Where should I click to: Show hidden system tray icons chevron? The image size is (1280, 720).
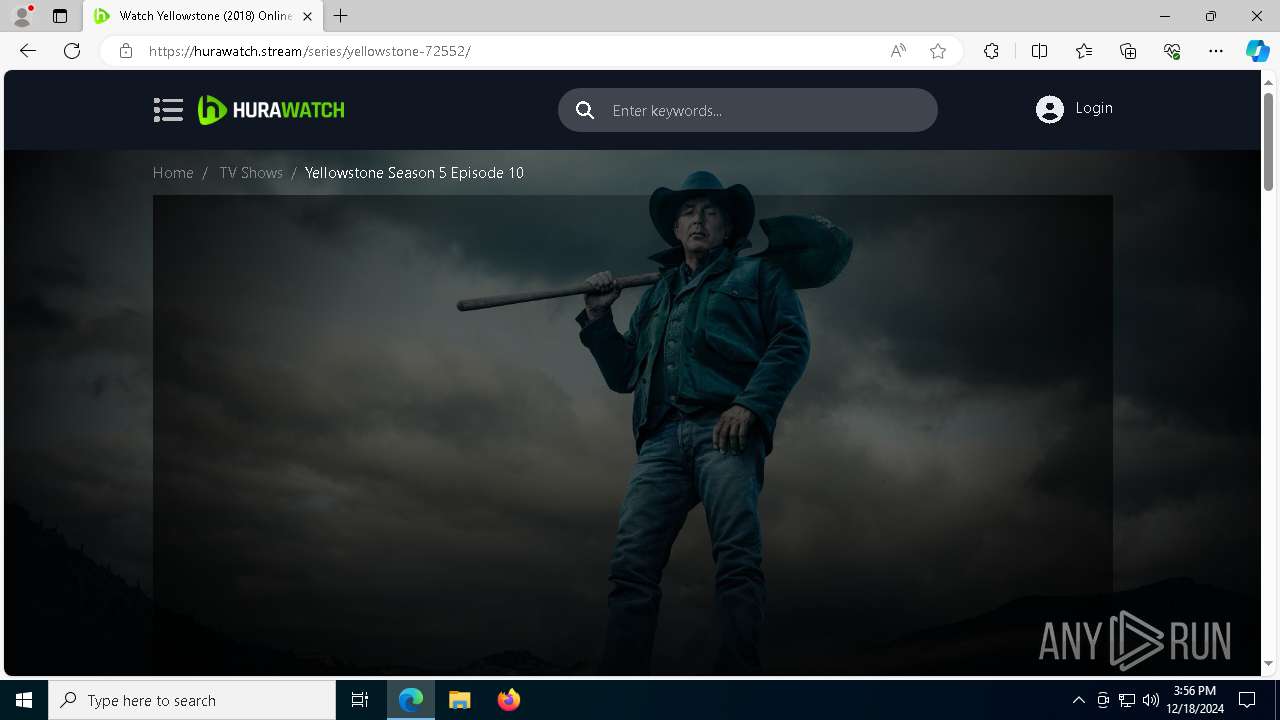tap(1078, 700)
